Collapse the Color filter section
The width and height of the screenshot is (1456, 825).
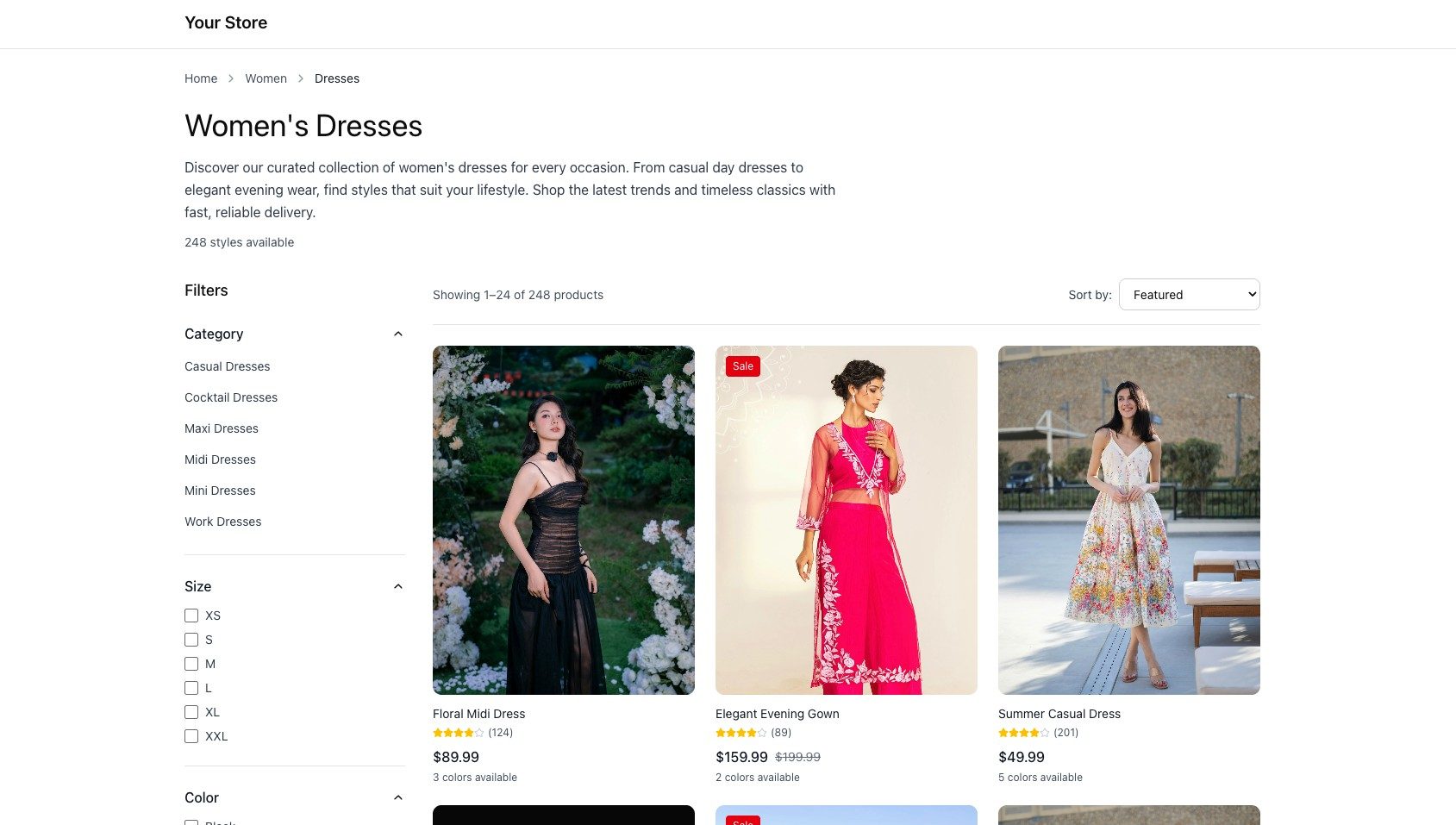coord(397,797)
